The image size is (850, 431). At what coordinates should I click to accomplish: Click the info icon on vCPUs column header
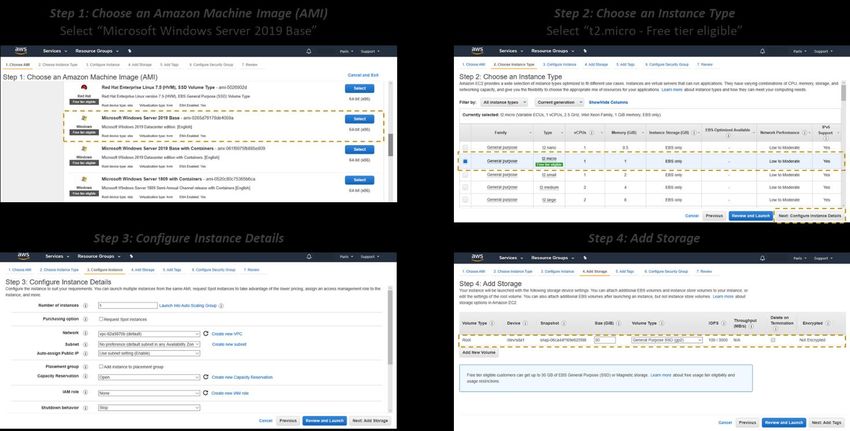click(591, 133)
